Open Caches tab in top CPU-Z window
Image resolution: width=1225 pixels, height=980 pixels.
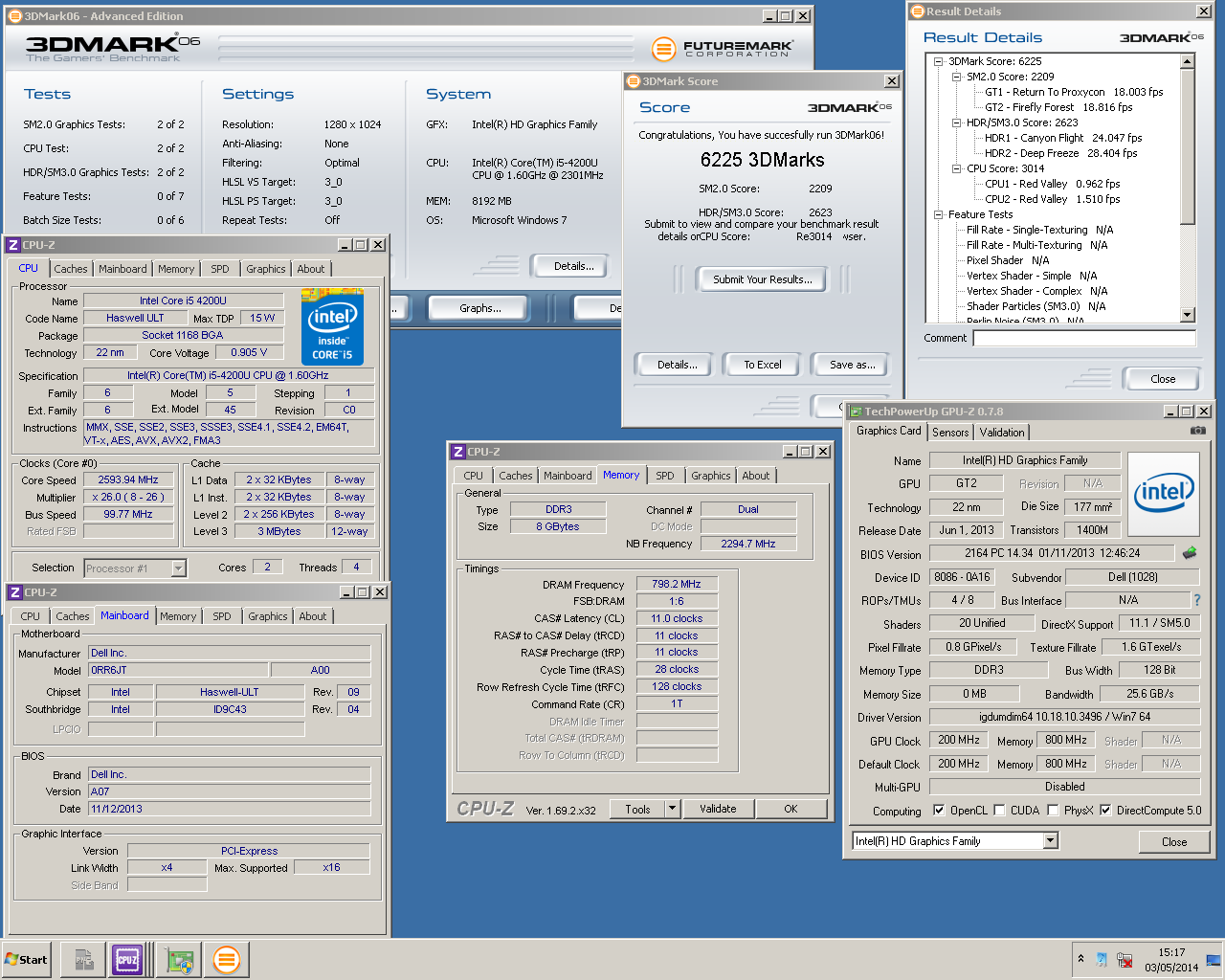pyautogui.click(x=71, y=270)
